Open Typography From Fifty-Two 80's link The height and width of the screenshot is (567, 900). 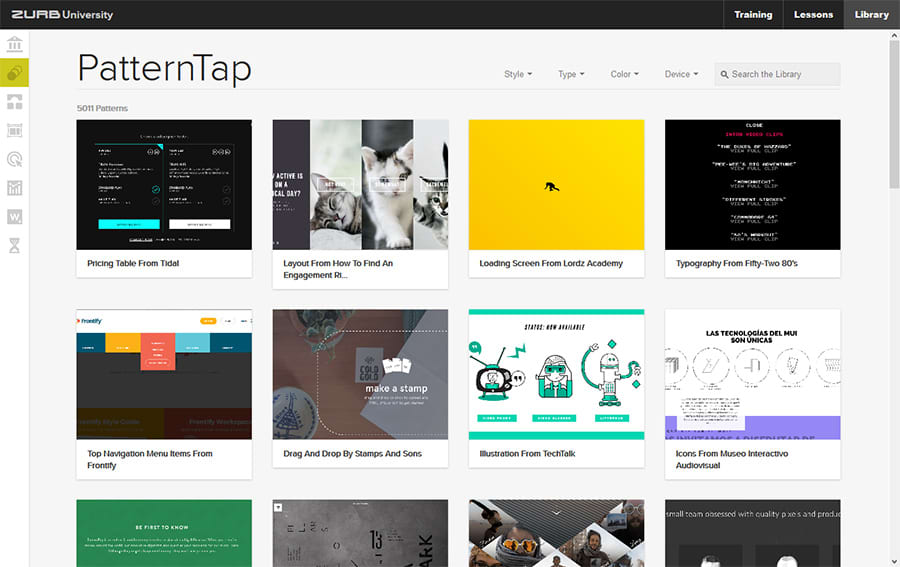(x=736, y=263)
